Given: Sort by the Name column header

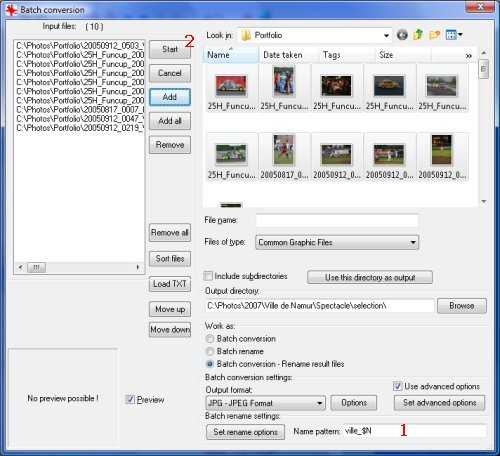Looking at the screenshot, I should click(x=230, y=55).
